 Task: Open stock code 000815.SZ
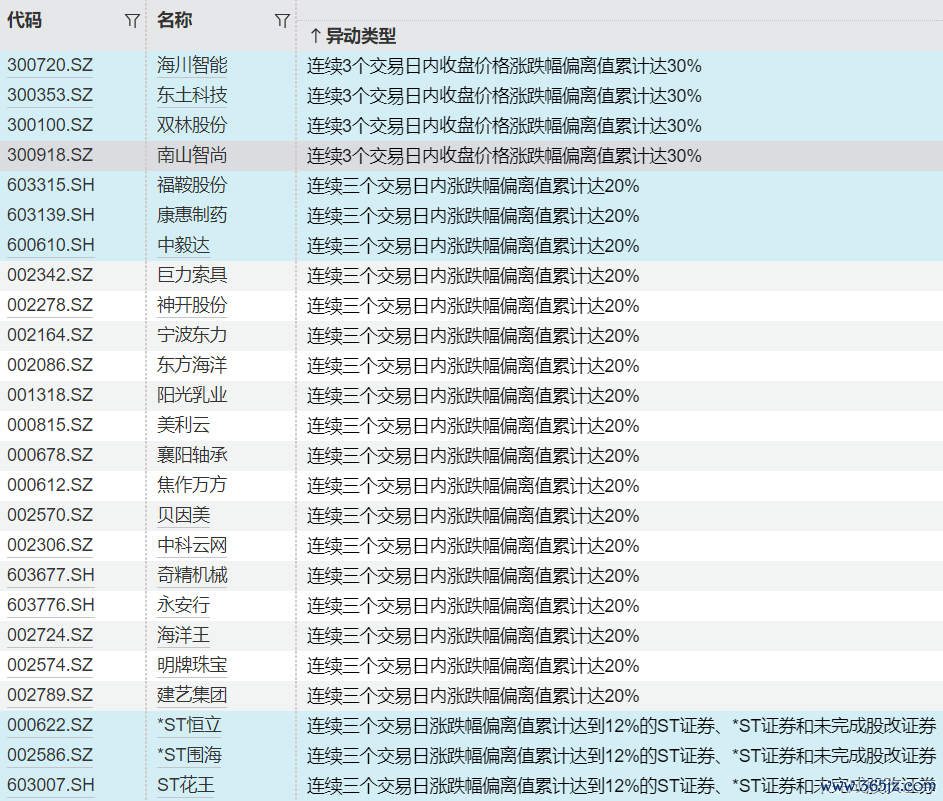(50, 425)
